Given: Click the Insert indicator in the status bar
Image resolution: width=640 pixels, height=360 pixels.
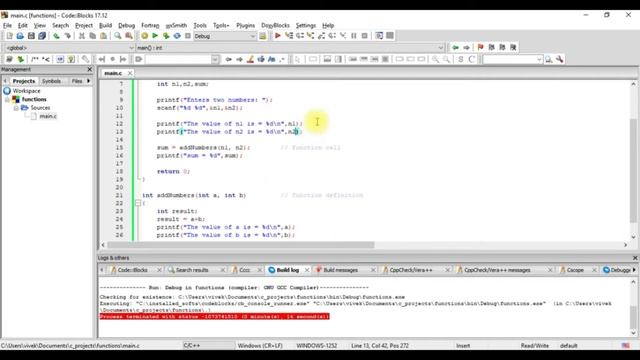Looking at the screenshot, I should pos(463,346).
